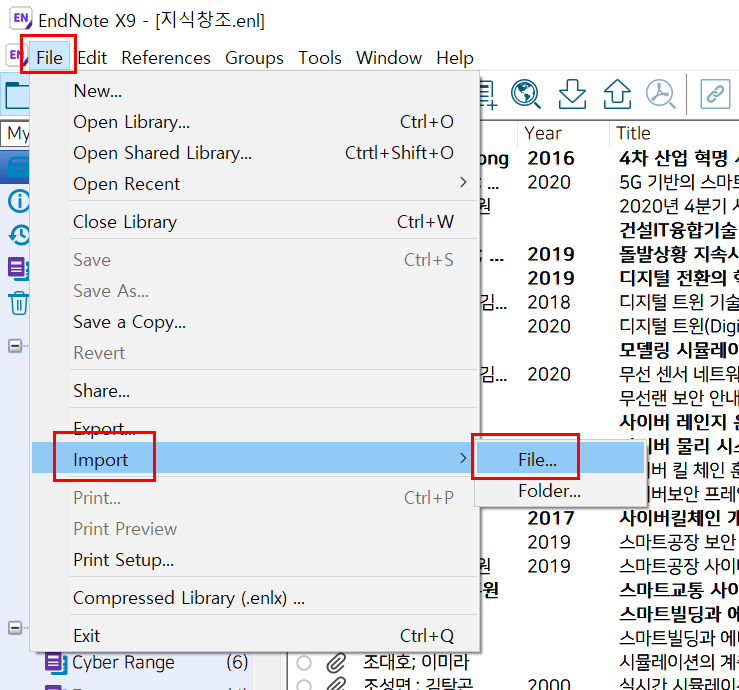This screenshot has width=739, height=690.
Task: Select reference titled 4차 산업 혁명
Action: click(x=679, y=158)
